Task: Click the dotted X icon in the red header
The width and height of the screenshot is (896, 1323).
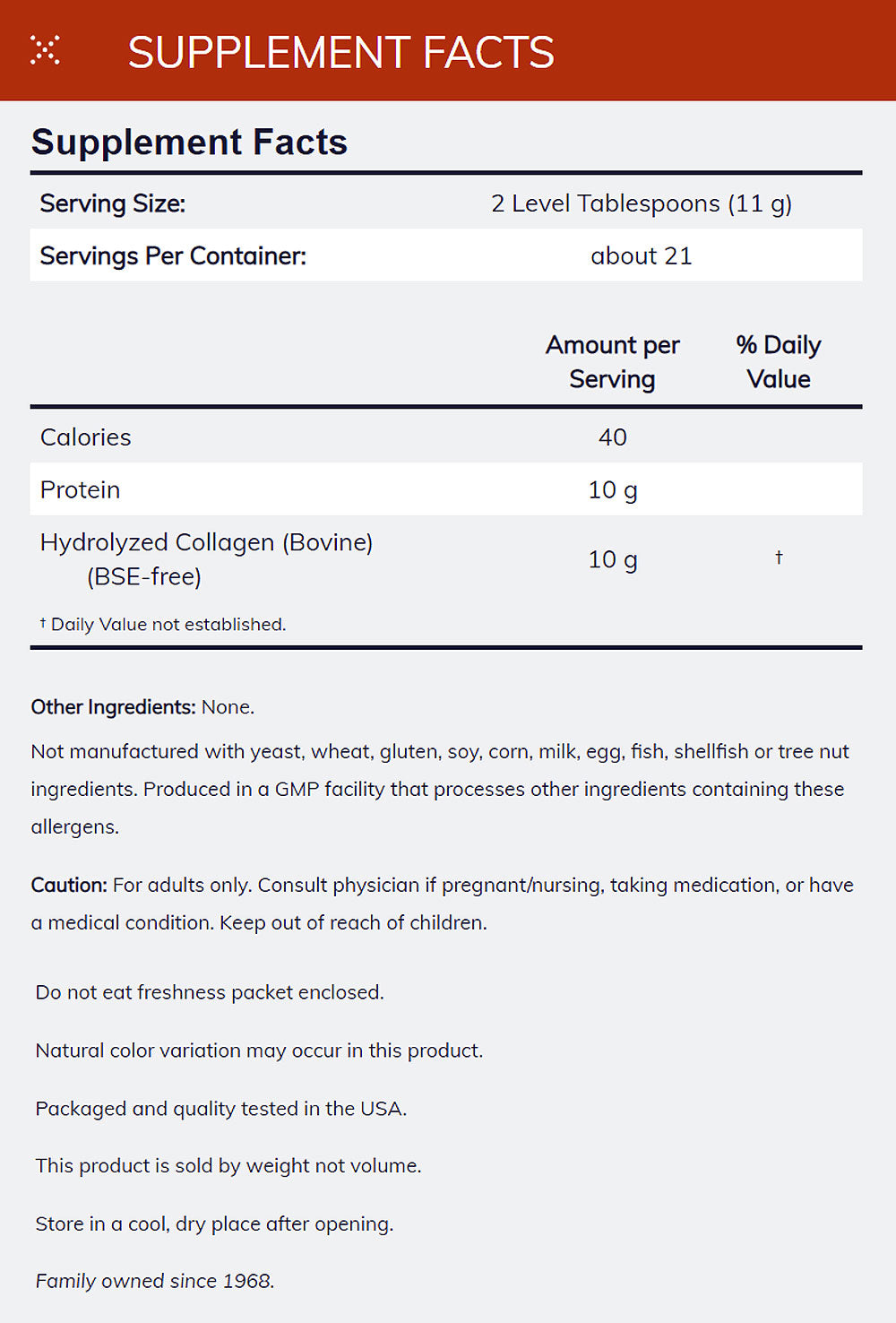Action: coord(45,50)
